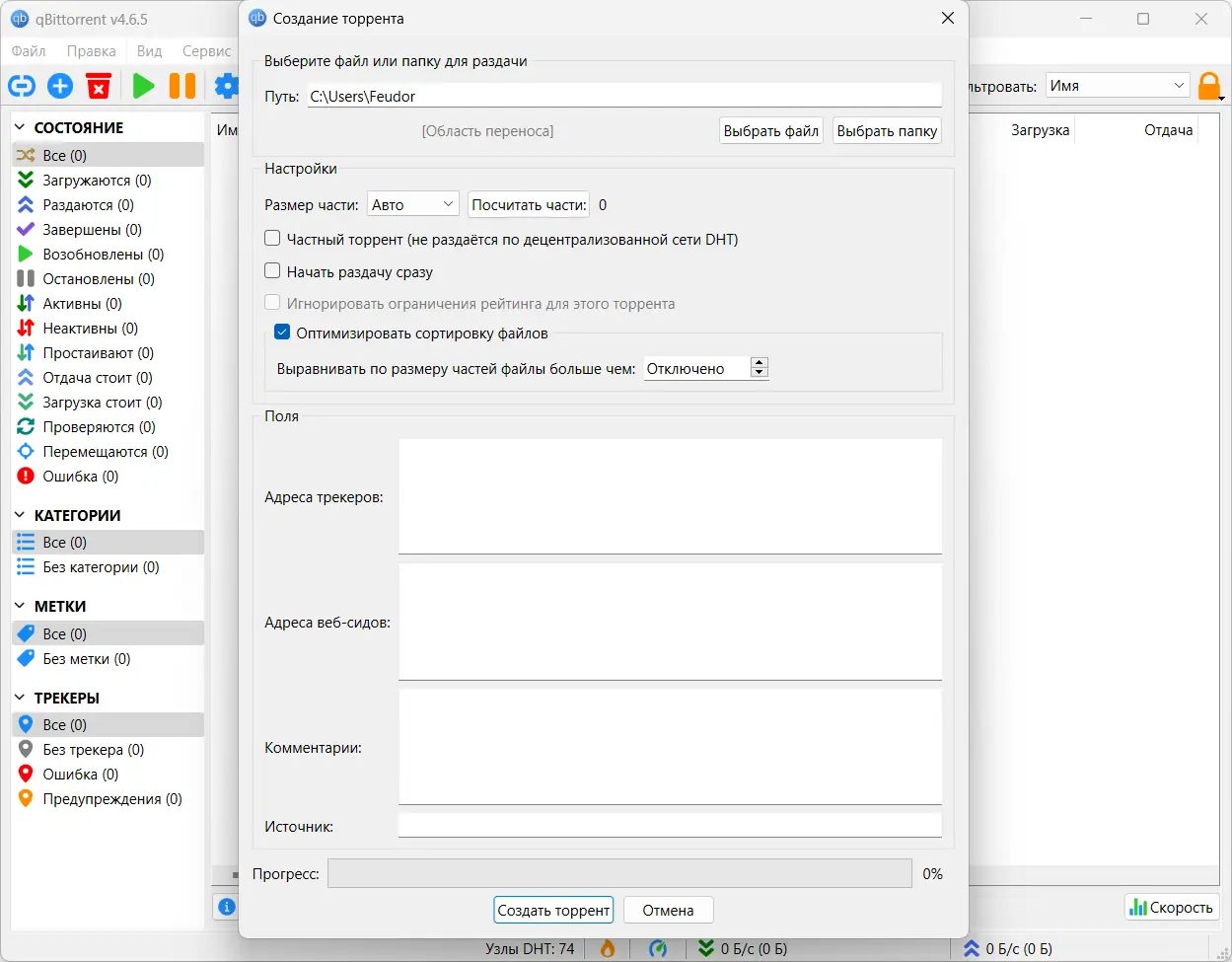The height and width of the screenshot is (962, 1232).
Task: Click 'Узлы DHT: 74' in status bar
Action: (530, 949)
